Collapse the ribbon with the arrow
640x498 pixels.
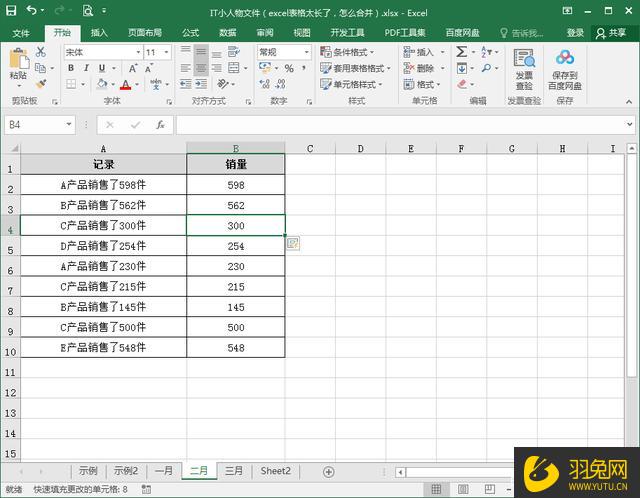629,102
